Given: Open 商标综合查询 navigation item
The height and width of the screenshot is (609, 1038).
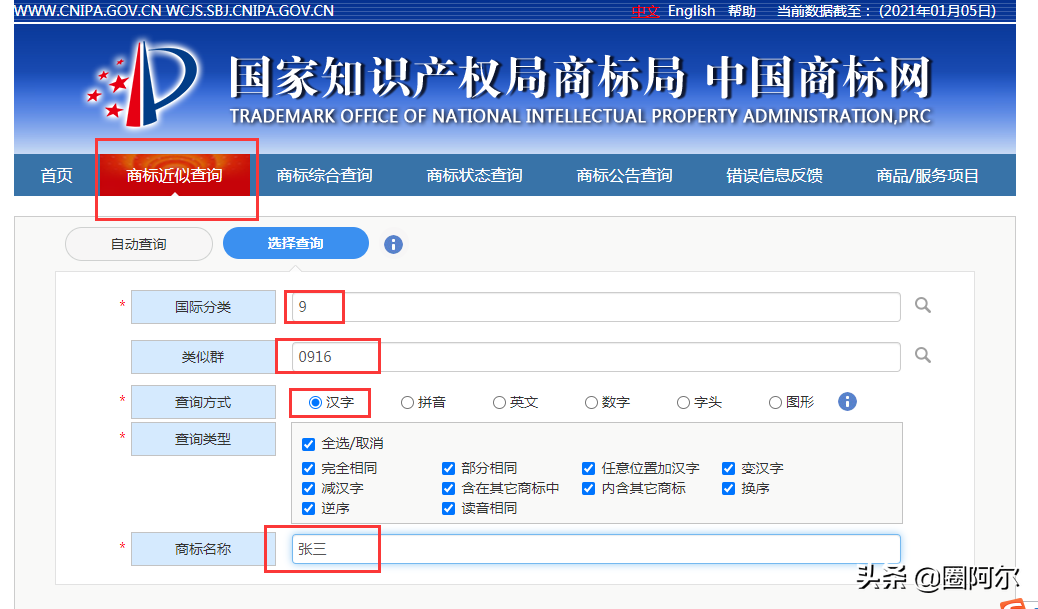Looking at the screenshot, I should [x=324, y=175].
